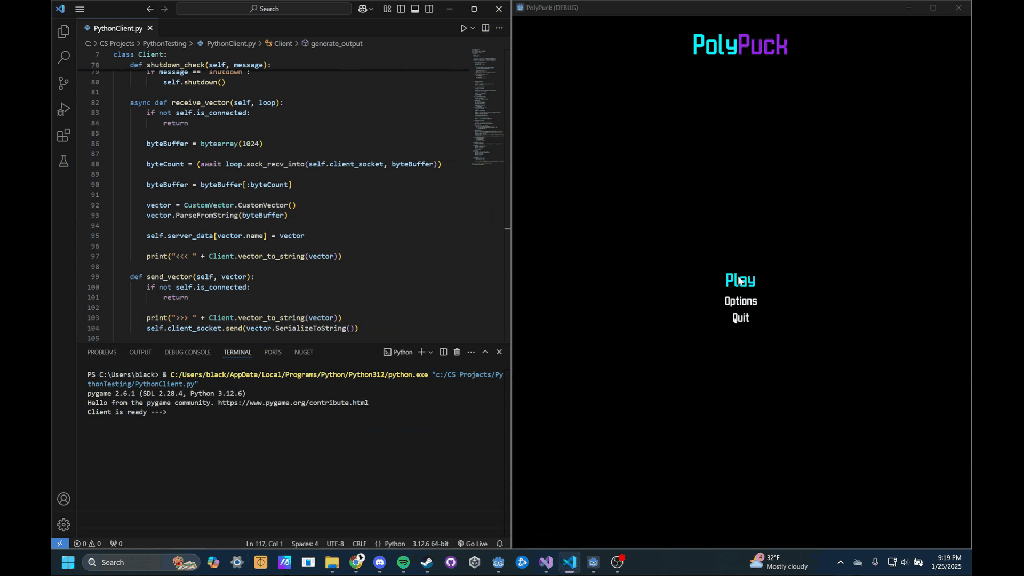Screen dimensions: 1024x576
Task: Open the Source Control view
Action: click(x=63, y=83)
